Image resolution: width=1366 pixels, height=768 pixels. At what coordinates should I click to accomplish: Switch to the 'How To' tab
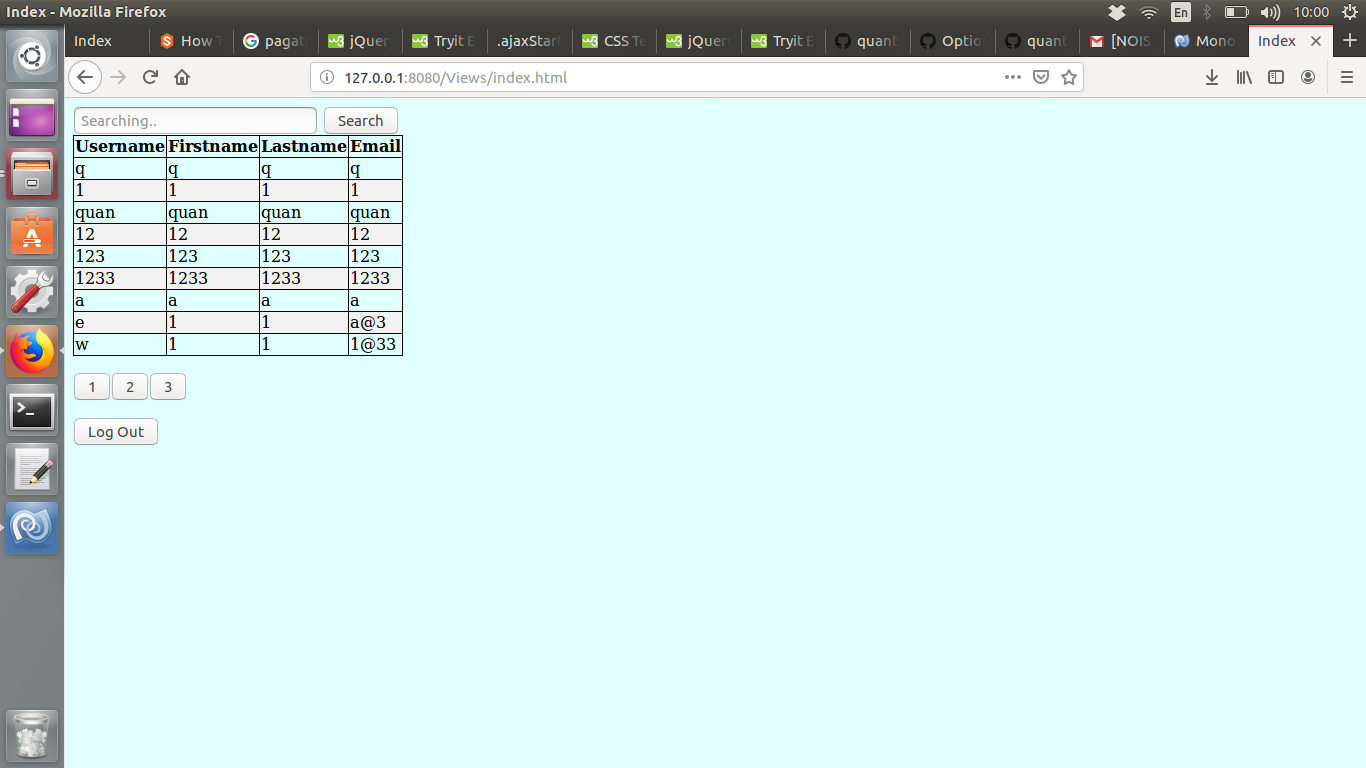[190, 41]
